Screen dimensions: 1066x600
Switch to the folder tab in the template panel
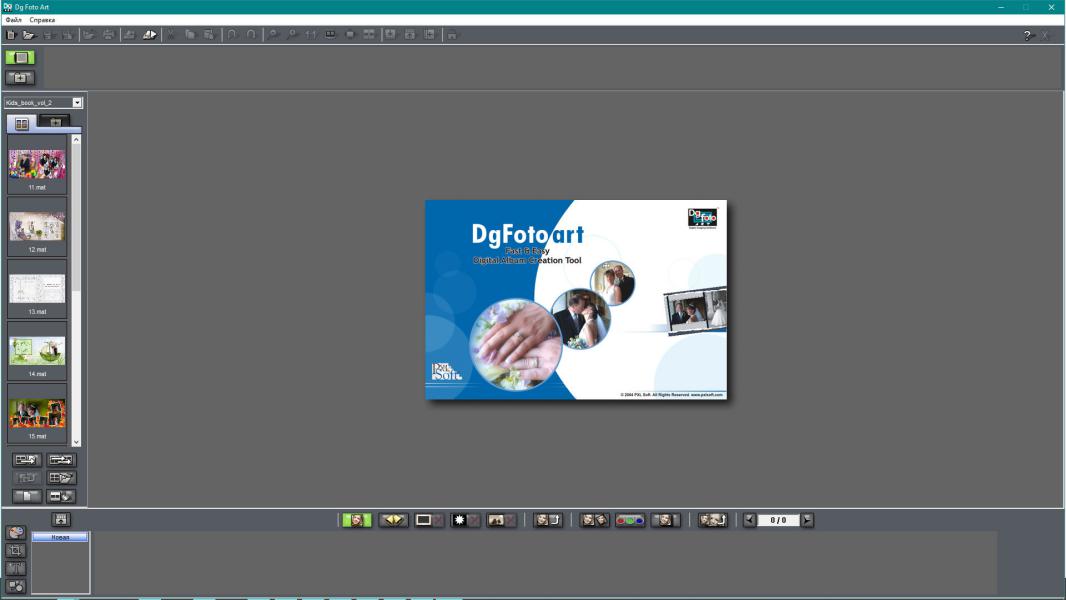coord(54,123)
